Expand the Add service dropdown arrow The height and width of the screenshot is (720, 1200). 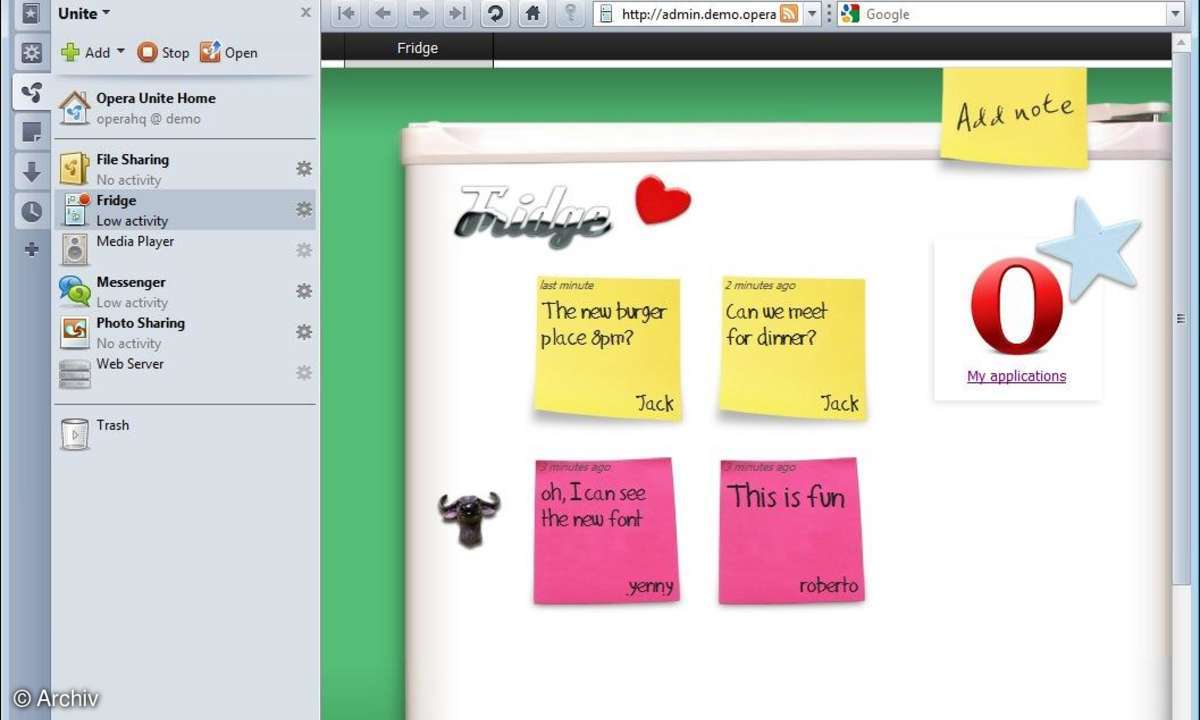pos(121,52)
